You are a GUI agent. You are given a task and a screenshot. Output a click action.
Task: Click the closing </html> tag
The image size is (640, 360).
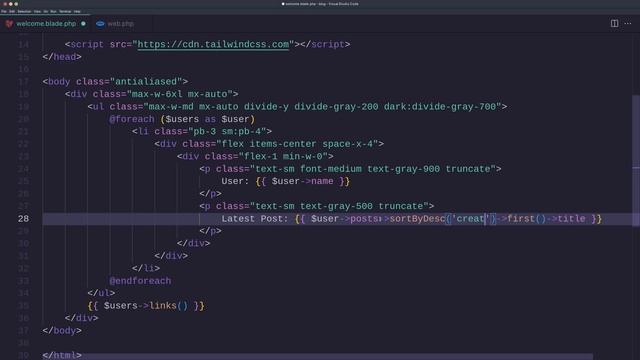coord(62,355)
